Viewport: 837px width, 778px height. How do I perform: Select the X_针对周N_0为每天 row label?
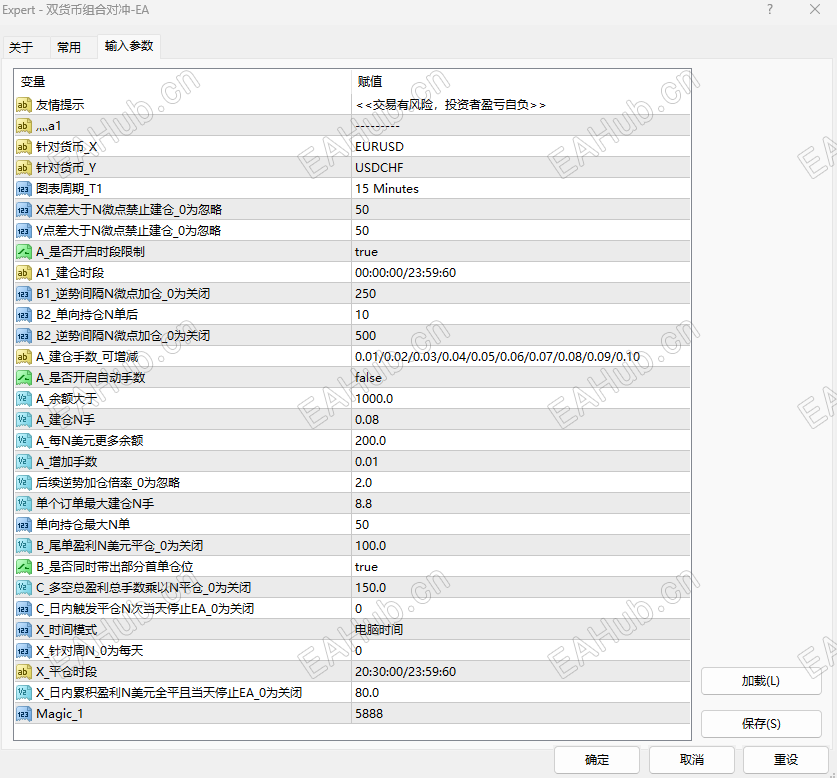click(x=90, y=651)
